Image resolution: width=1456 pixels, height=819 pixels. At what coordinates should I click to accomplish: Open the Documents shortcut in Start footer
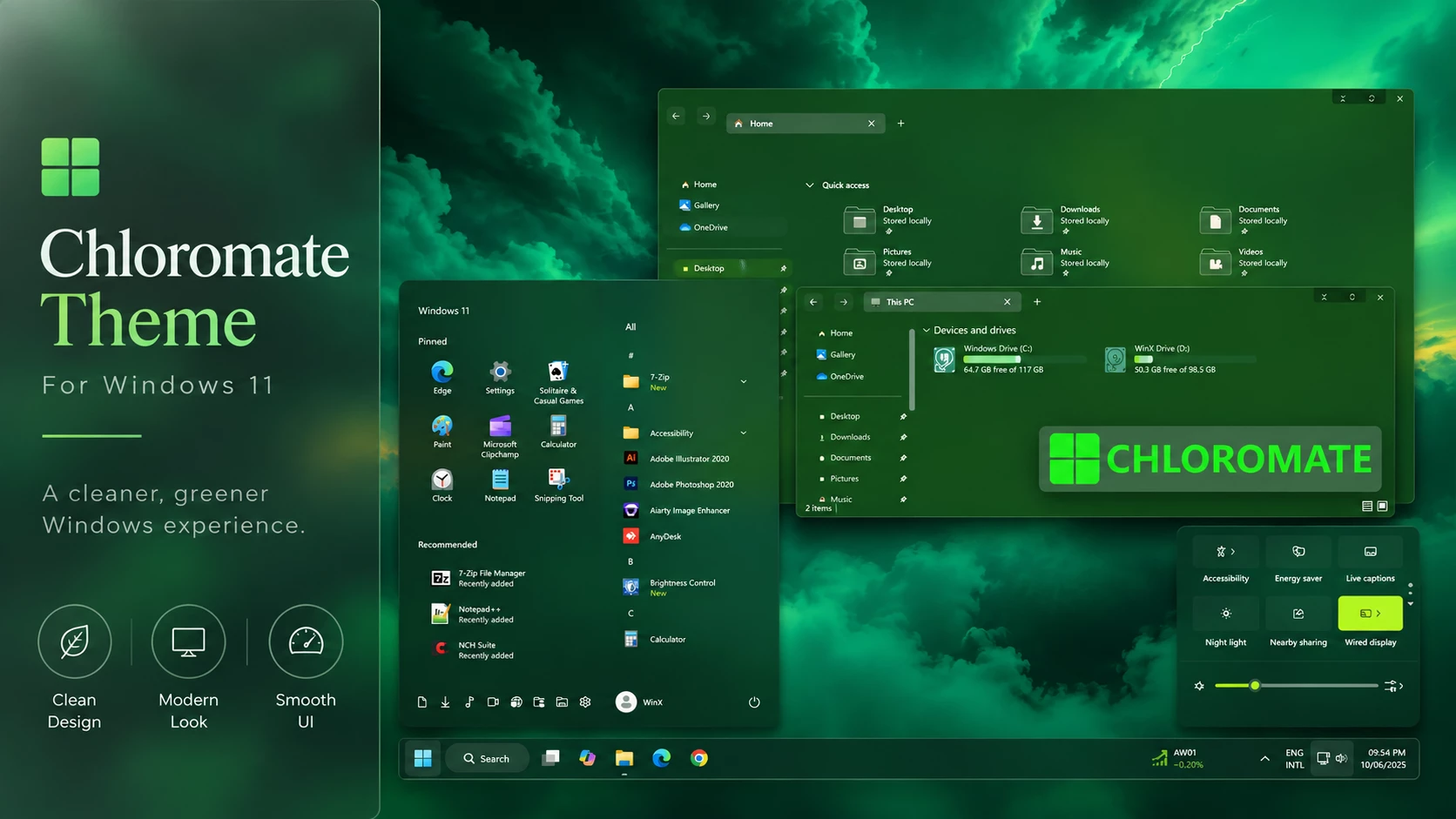tap(422, 702)
